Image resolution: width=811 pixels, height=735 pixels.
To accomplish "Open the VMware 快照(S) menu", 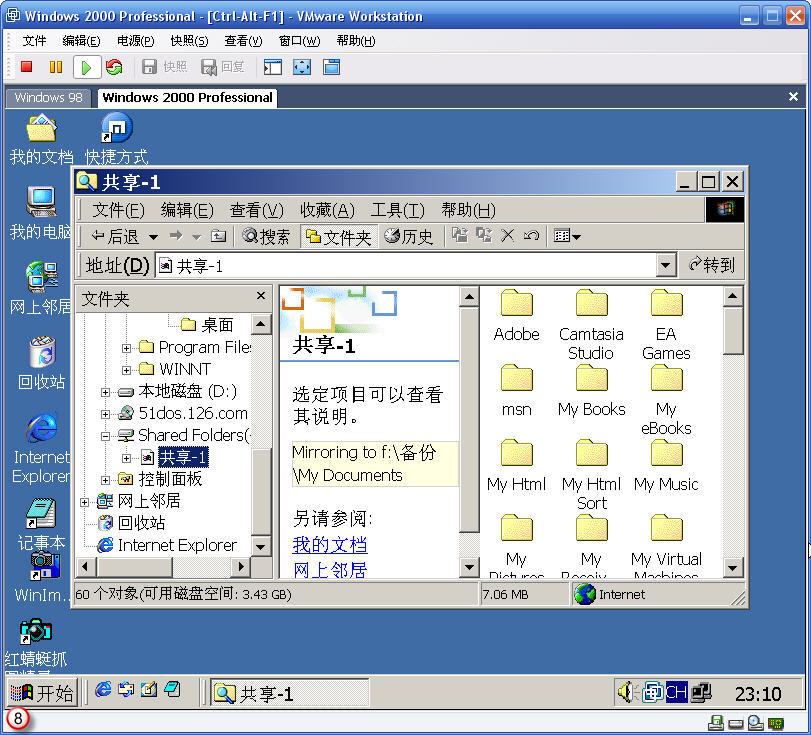I will point(189,41).
